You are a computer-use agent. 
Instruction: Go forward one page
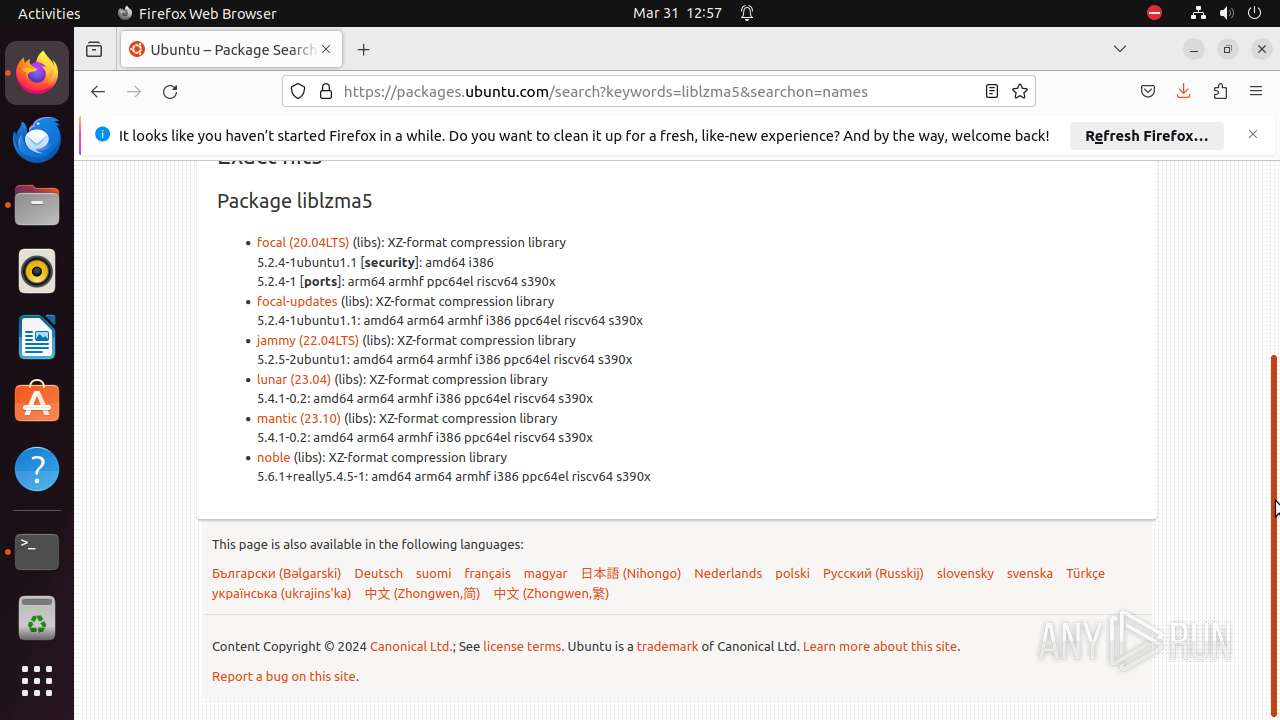point(134,91)
